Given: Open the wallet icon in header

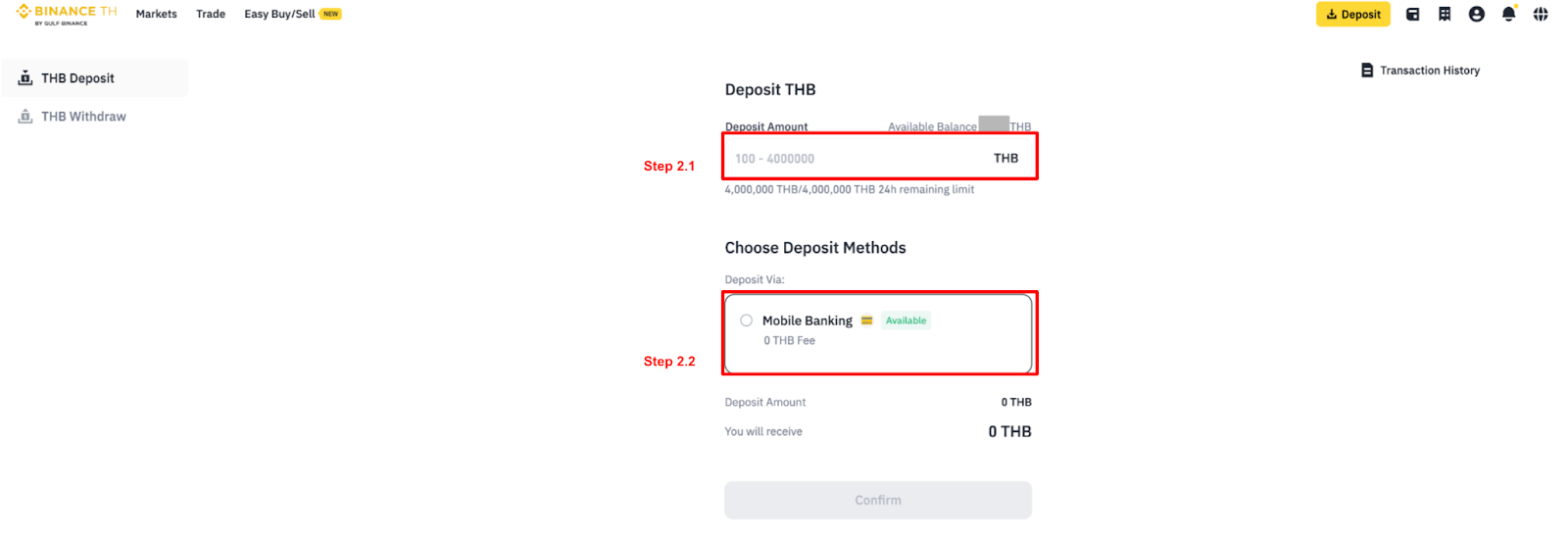Looking at the screenshot, I should pos(1412,14).
